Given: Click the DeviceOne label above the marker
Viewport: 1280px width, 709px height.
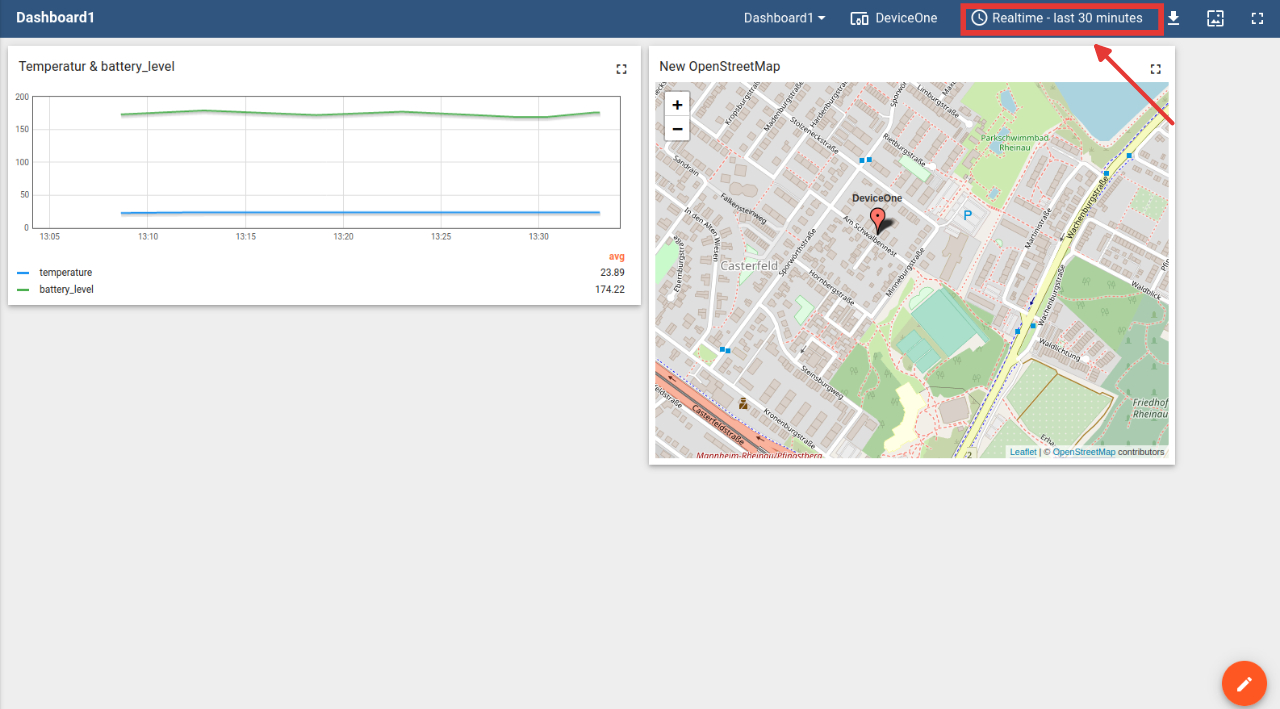Looking at the screenshot, I should [877, 198].
